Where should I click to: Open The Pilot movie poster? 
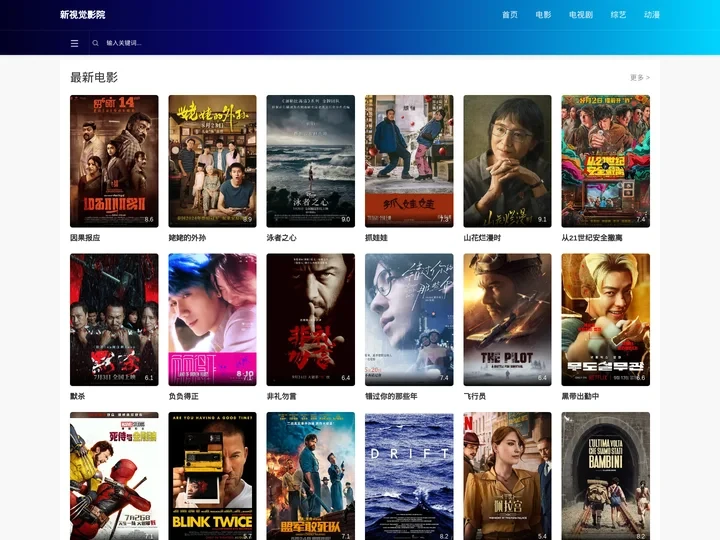[507, 320]
